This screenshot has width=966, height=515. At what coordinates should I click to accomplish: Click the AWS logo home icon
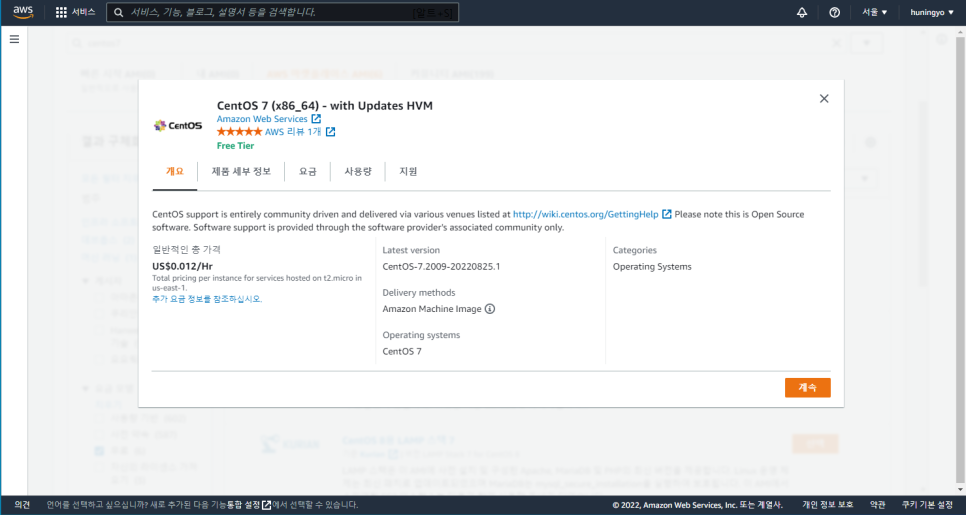point(23,12)
